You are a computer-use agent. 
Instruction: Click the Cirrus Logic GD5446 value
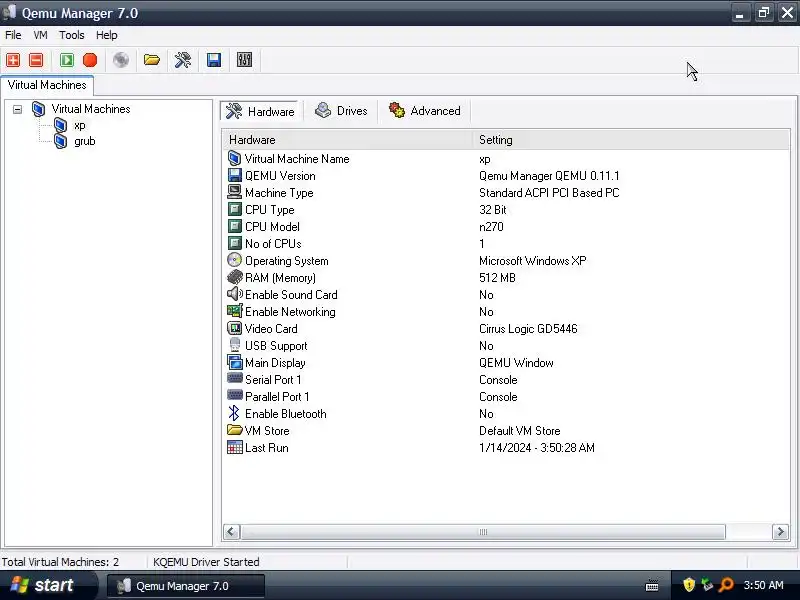coord(528,329)
